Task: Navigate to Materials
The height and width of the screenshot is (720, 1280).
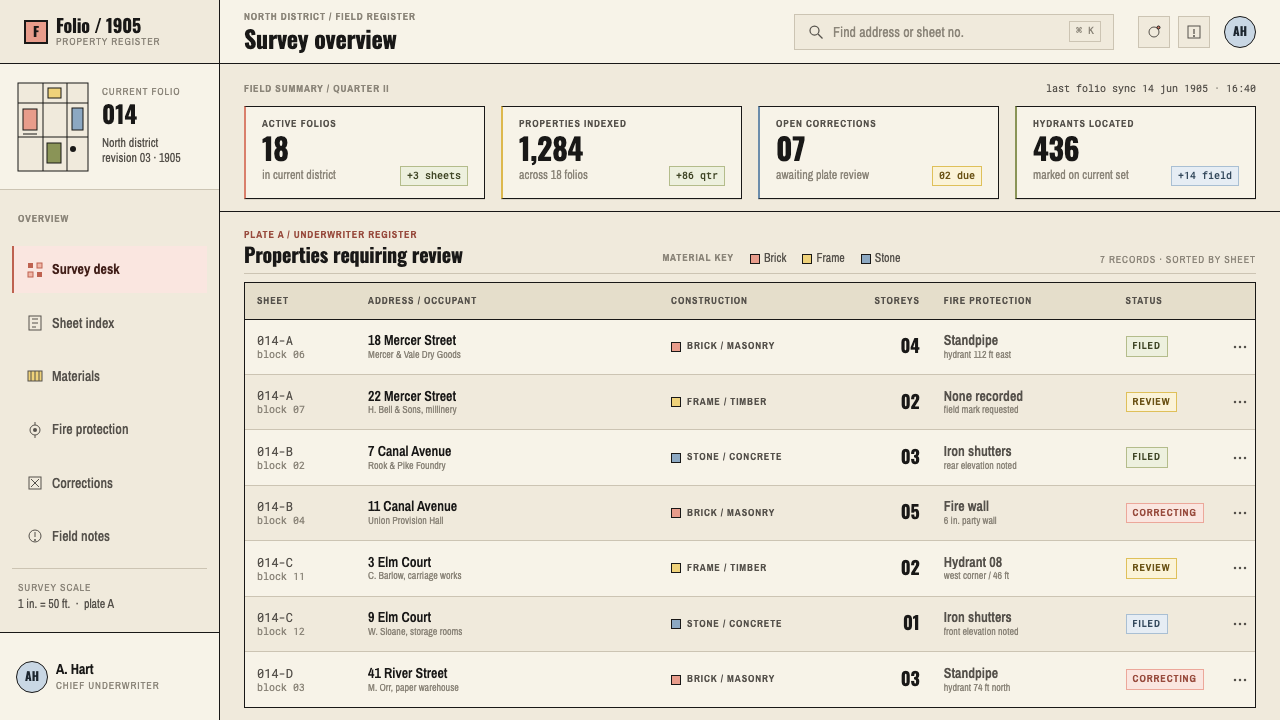Action: click(x=110, y=376)
